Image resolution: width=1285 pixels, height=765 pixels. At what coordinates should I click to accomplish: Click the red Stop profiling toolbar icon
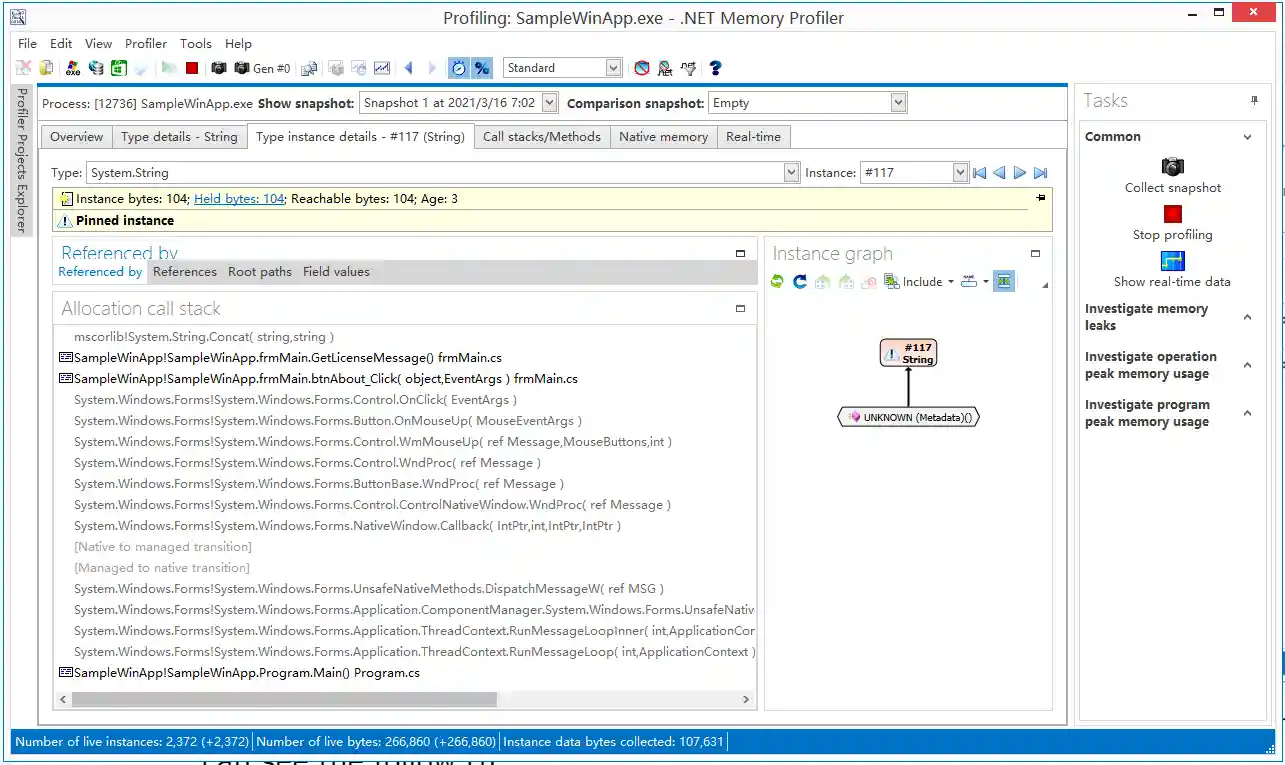192,68
